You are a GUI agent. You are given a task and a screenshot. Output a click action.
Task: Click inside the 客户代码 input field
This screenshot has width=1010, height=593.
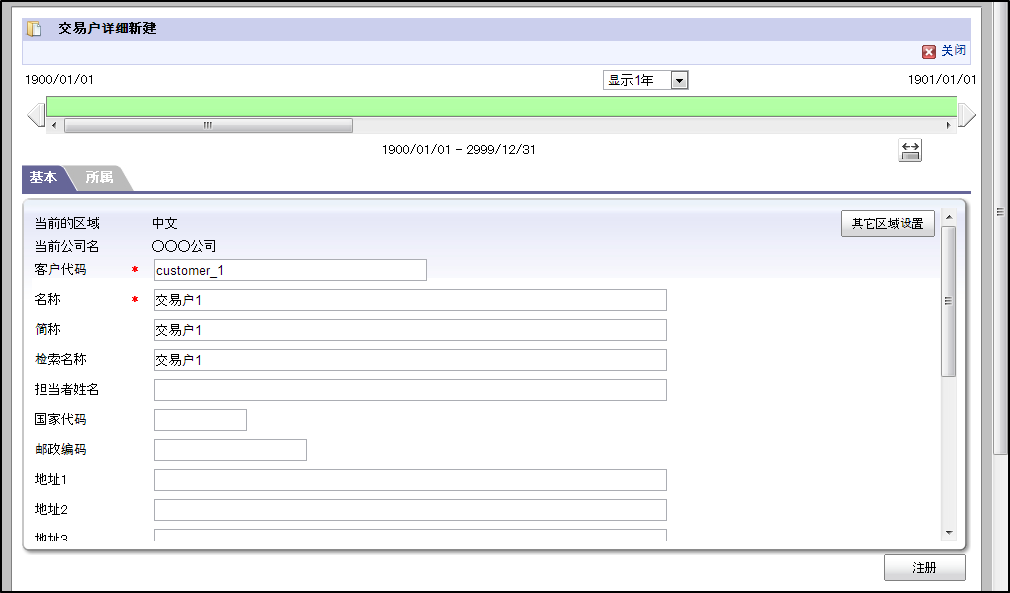click(288, 269)
